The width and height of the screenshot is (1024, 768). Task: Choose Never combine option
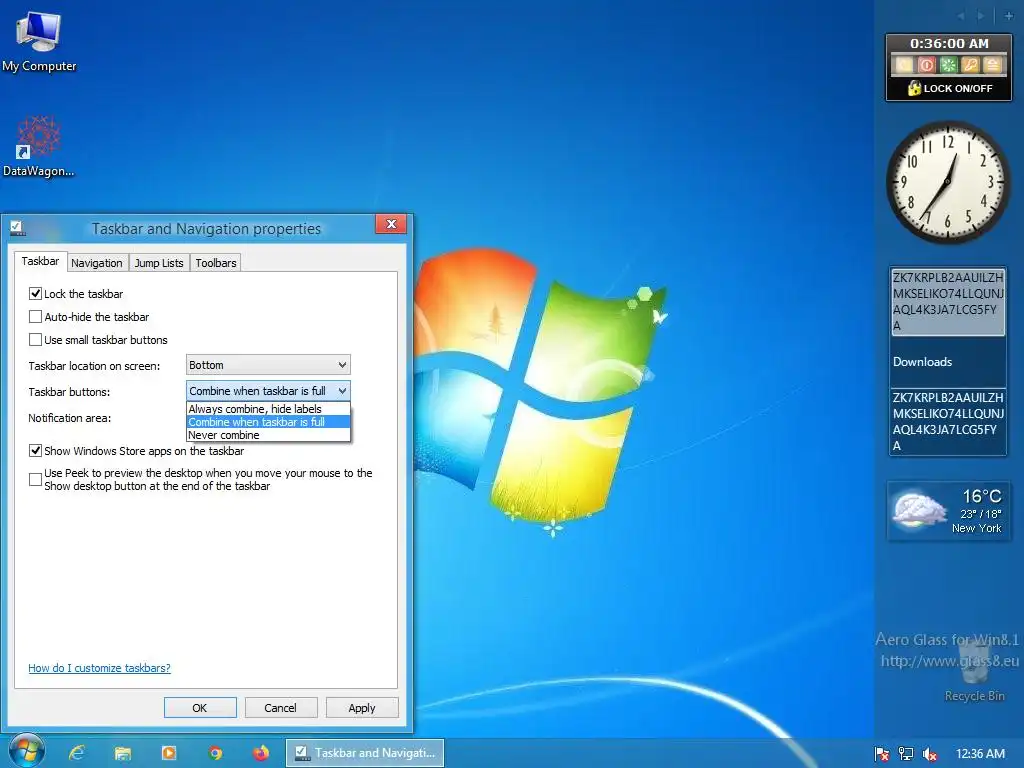tap(268, 435)
